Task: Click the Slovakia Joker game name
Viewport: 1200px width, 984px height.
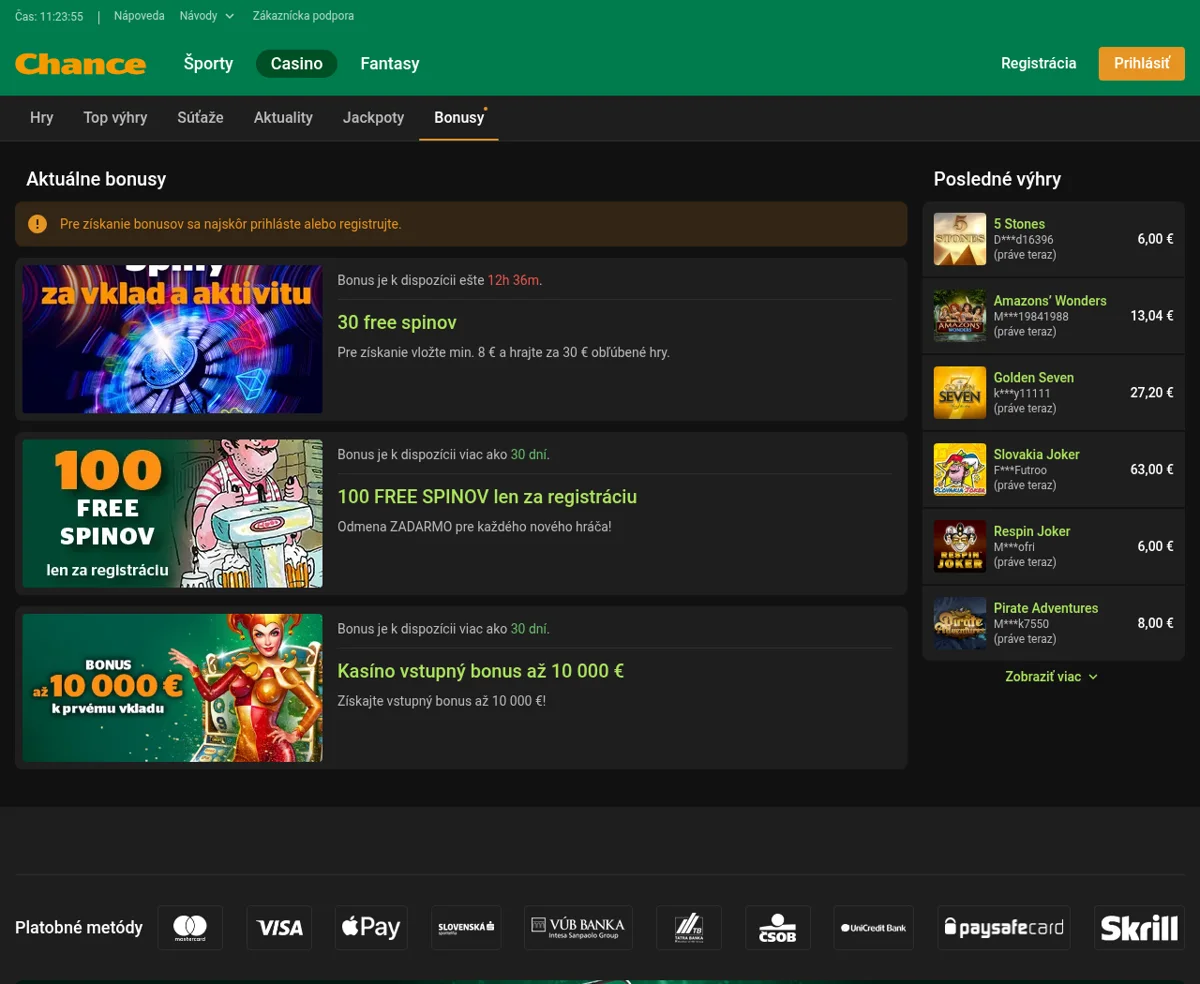Action: pyautogui.click(x=1036, y=455)
